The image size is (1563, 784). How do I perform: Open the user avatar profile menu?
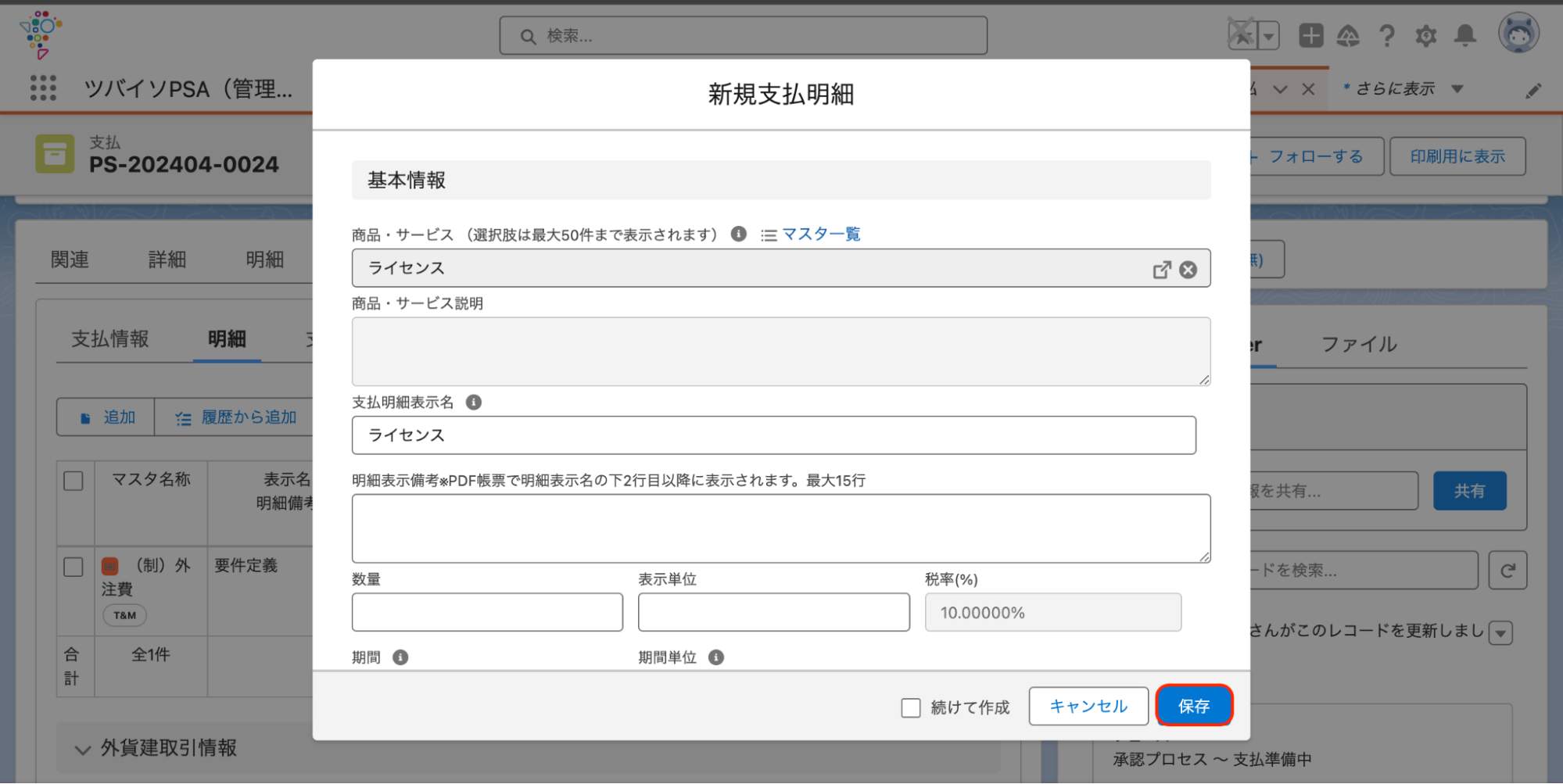pos(1518,33)
